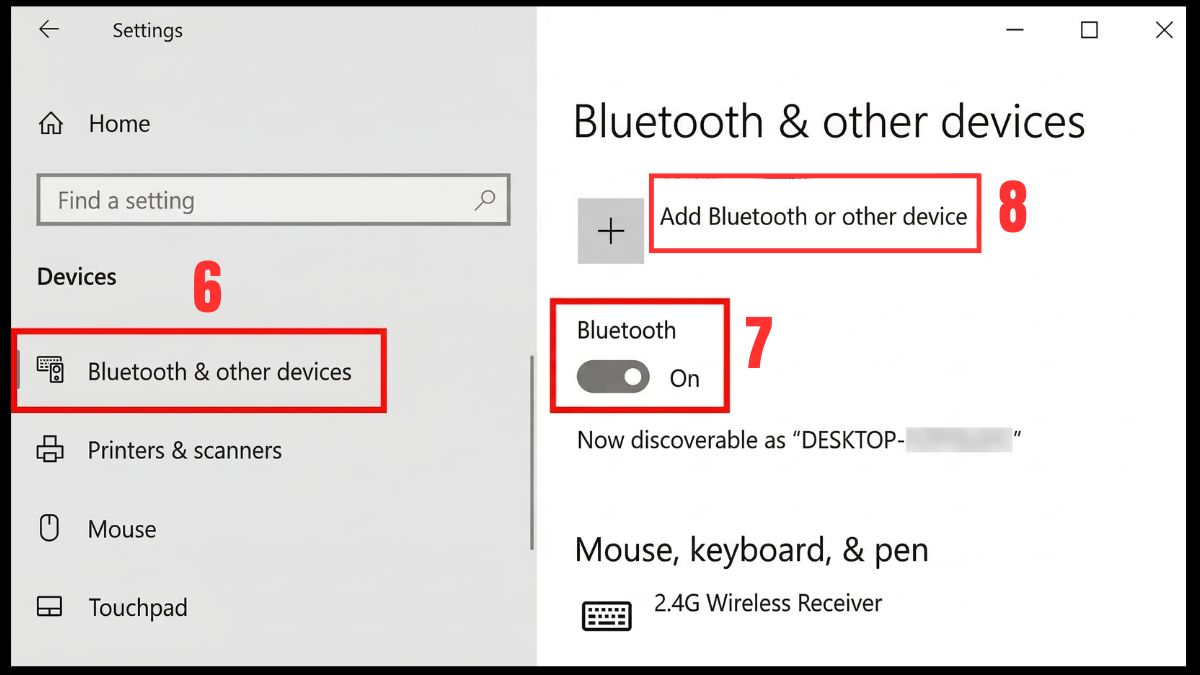Click the back arrow in Settings

coord(48,30)
